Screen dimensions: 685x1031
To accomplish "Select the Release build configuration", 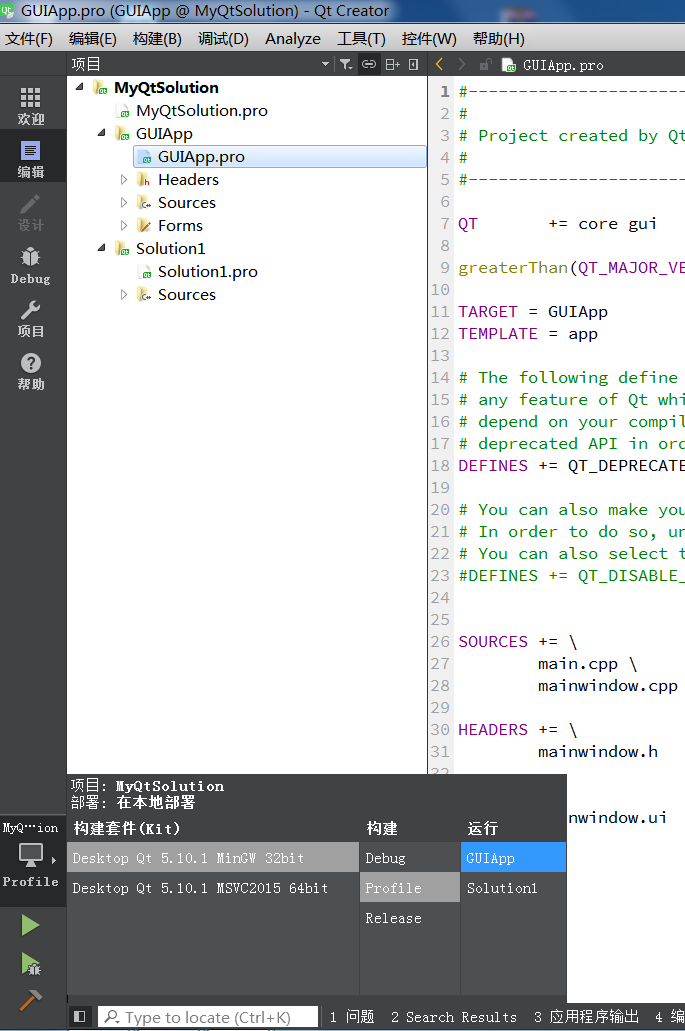I will pyautogui.click(x=410, y=918).
